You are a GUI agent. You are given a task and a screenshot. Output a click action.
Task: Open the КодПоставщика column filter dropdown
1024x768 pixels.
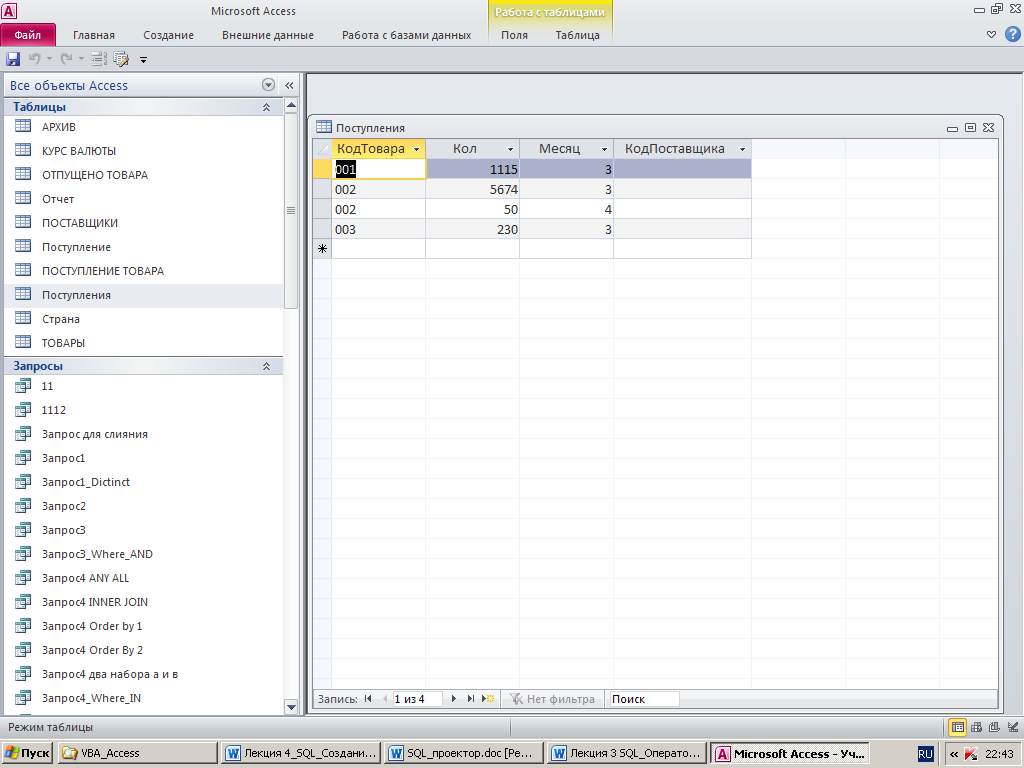pyautogui.click(x=743, y=150)
